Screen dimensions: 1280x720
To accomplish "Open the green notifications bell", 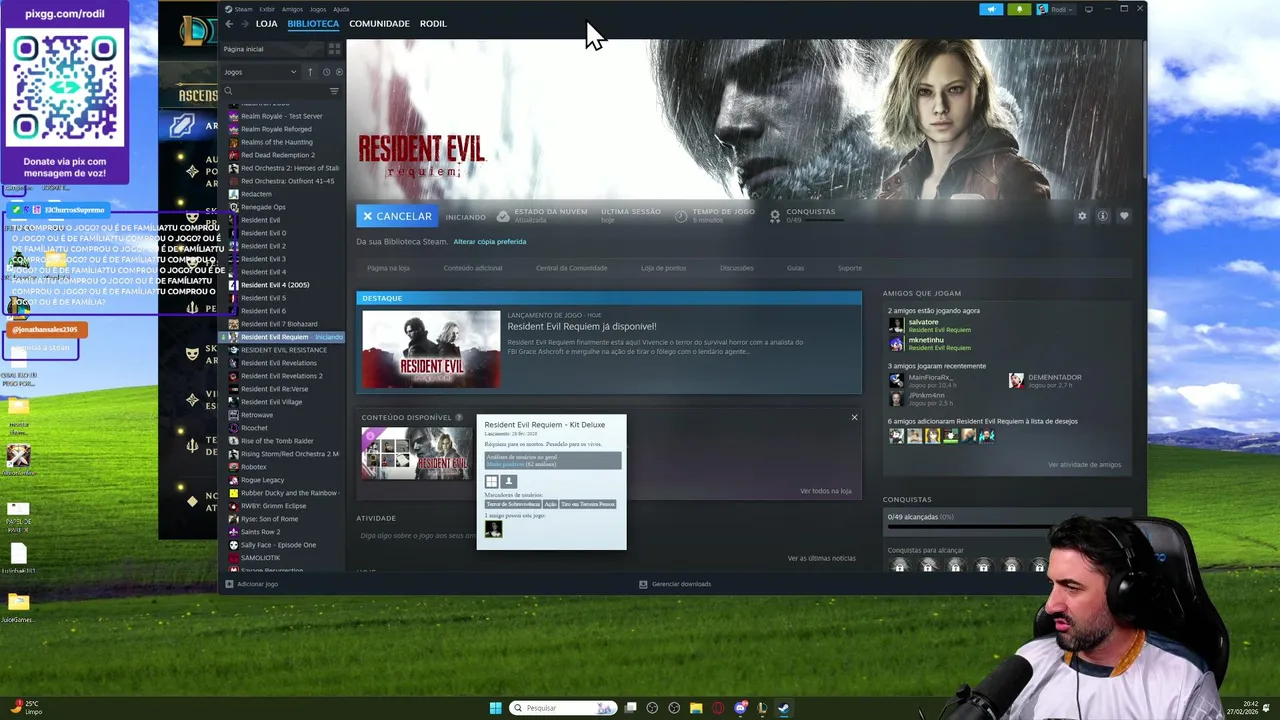I will [1019, 9].
